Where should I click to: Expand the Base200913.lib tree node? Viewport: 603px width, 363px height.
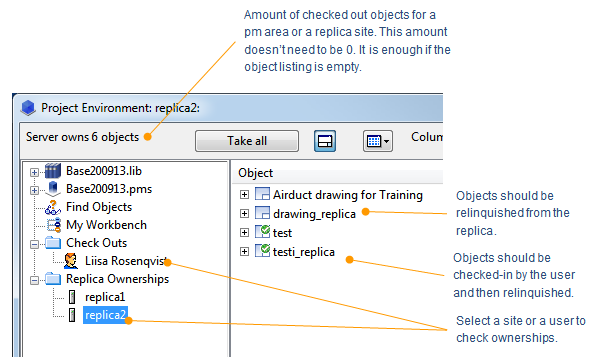34,172
